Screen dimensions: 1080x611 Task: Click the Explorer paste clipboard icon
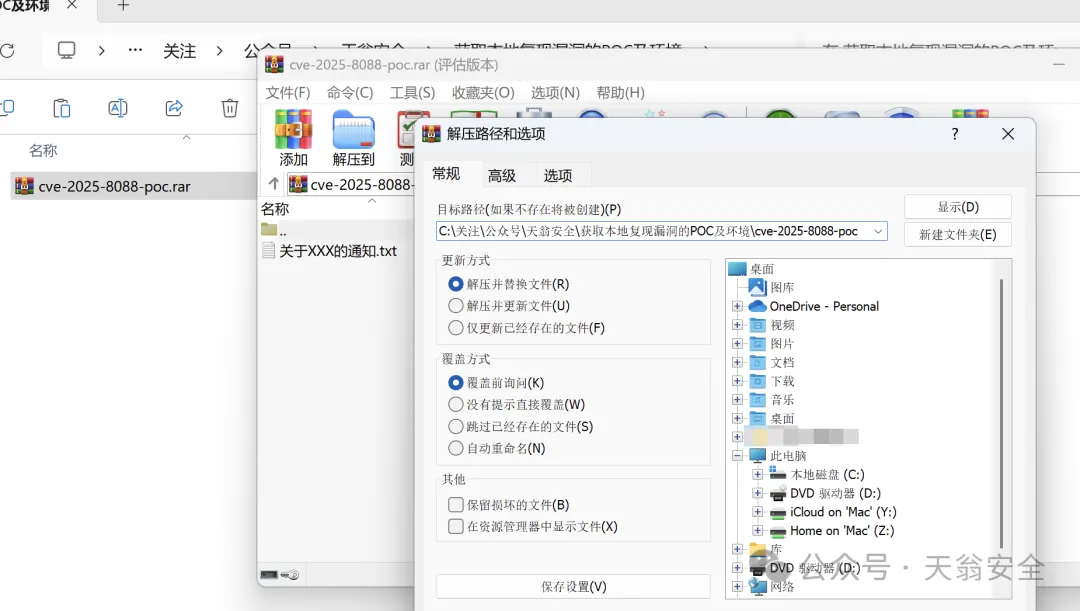(62, 108)
